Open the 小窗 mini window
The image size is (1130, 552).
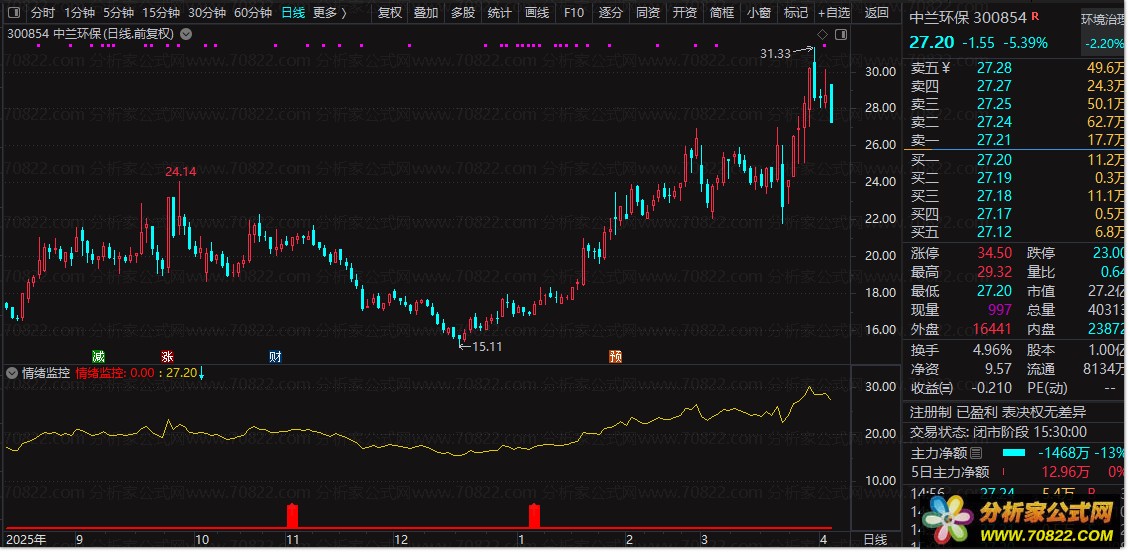pos(758,12)
